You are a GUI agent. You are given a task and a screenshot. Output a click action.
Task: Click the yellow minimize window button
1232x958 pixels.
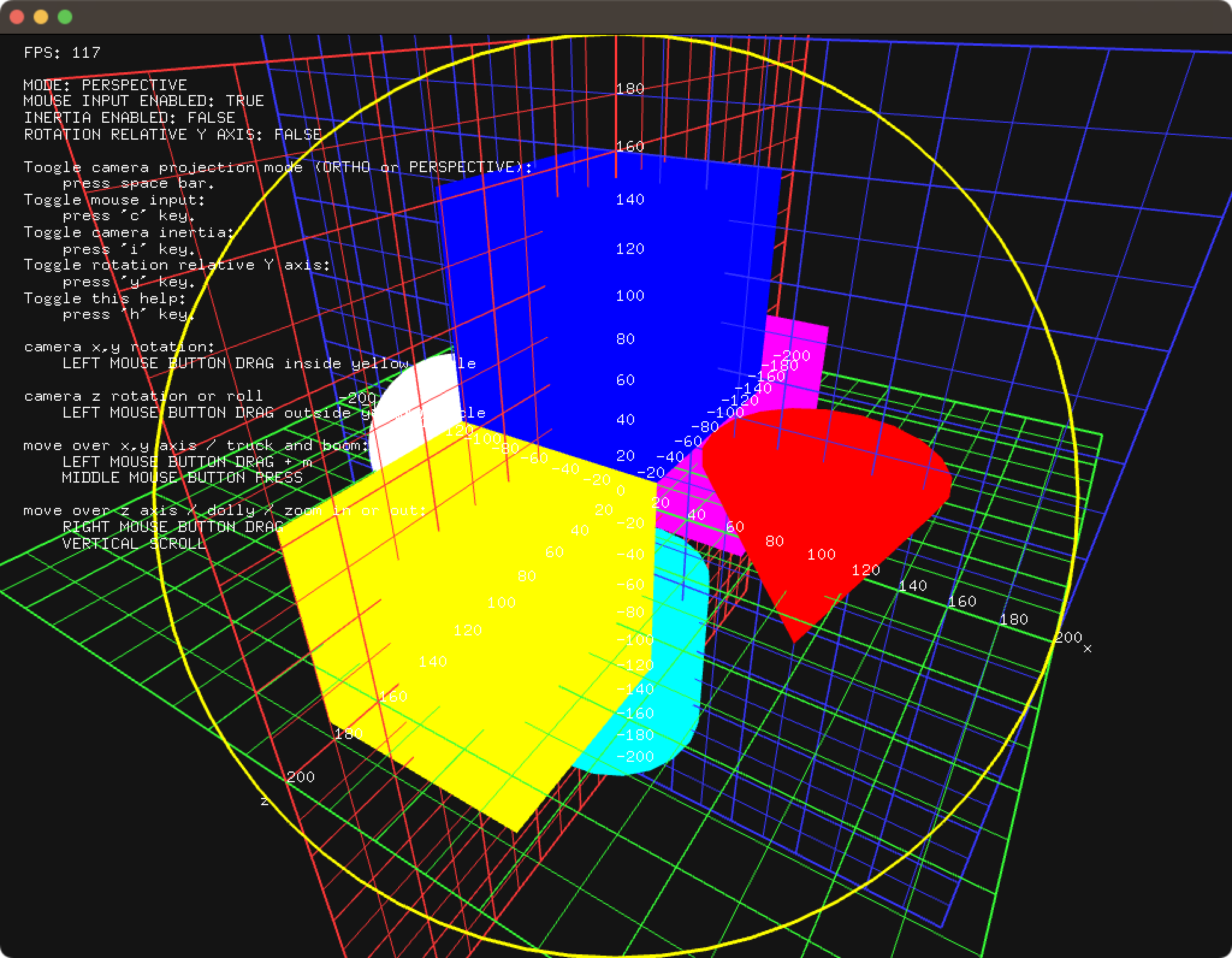(x=41, y=17)
